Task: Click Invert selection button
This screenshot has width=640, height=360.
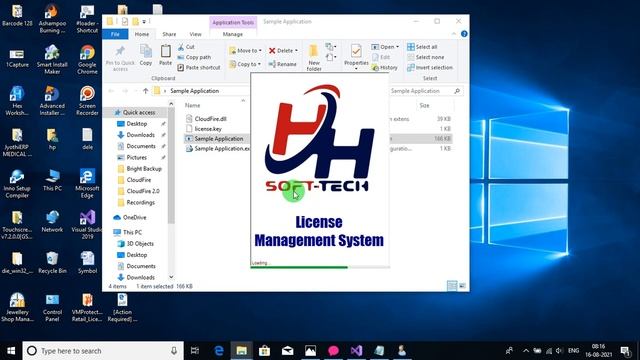Action: (x=430, y=67)
